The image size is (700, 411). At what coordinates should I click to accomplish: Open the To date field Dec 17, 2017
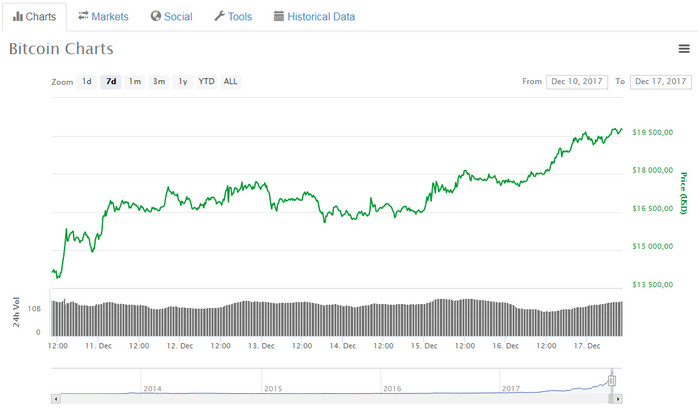coord(660,81)
